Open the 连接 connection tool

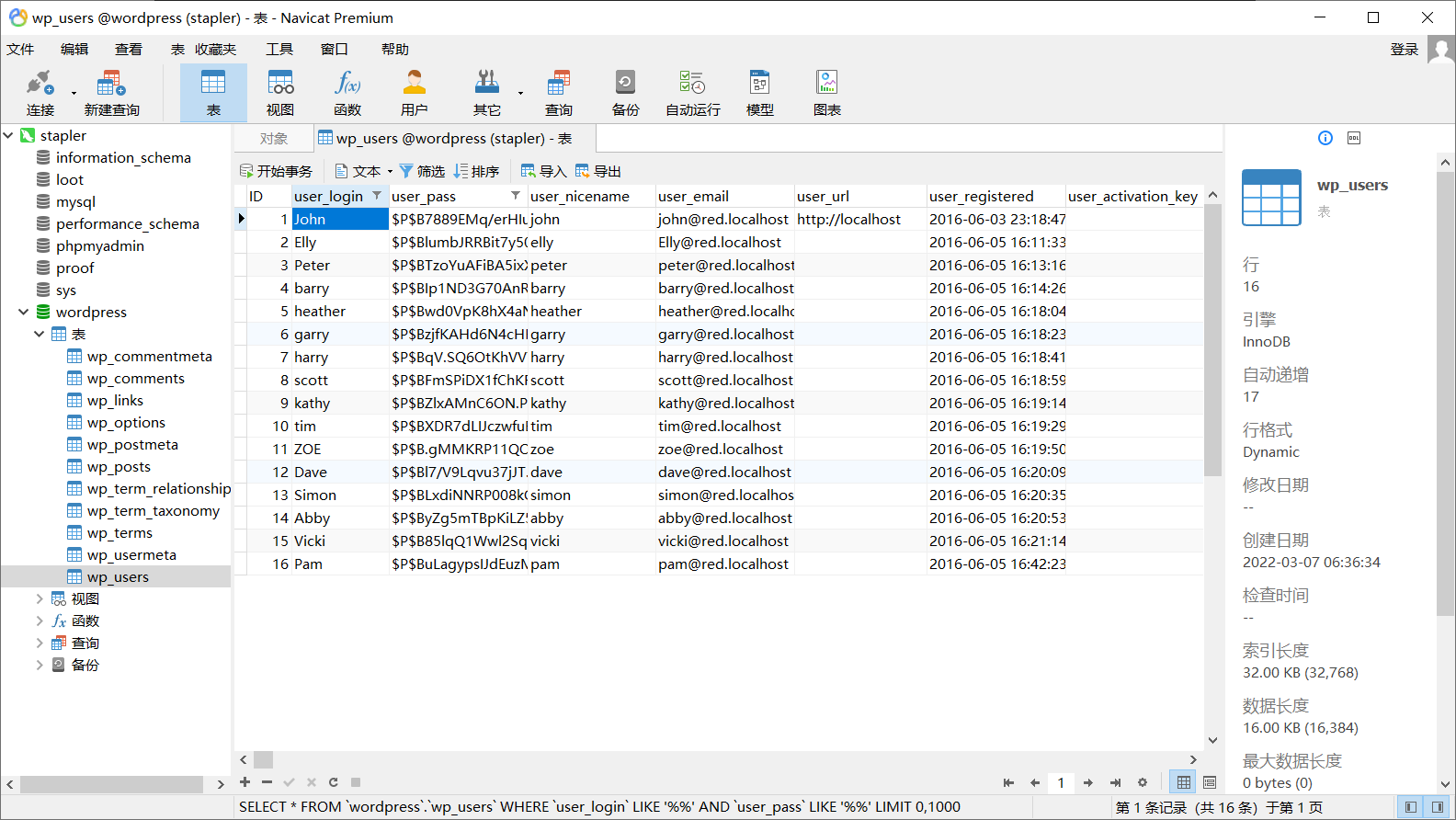tap(40, 93)
